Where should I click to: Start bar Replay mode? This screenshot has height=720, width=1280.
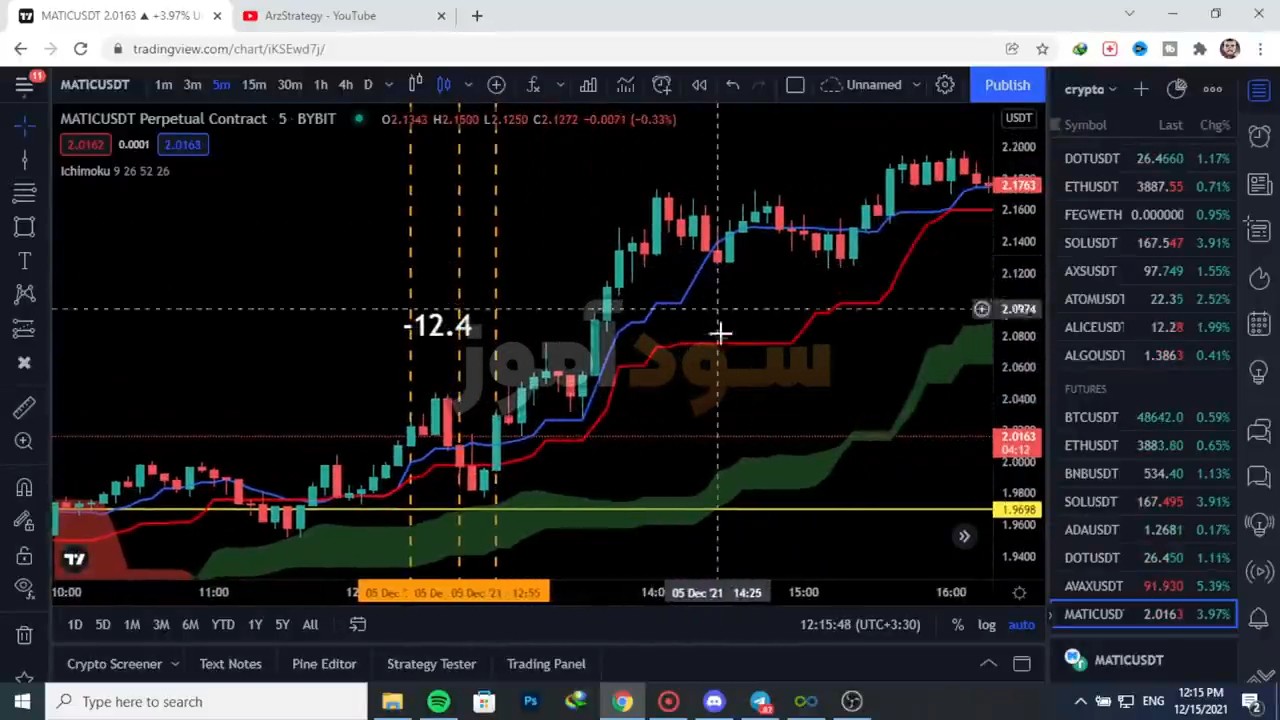[x=699, y=85]
